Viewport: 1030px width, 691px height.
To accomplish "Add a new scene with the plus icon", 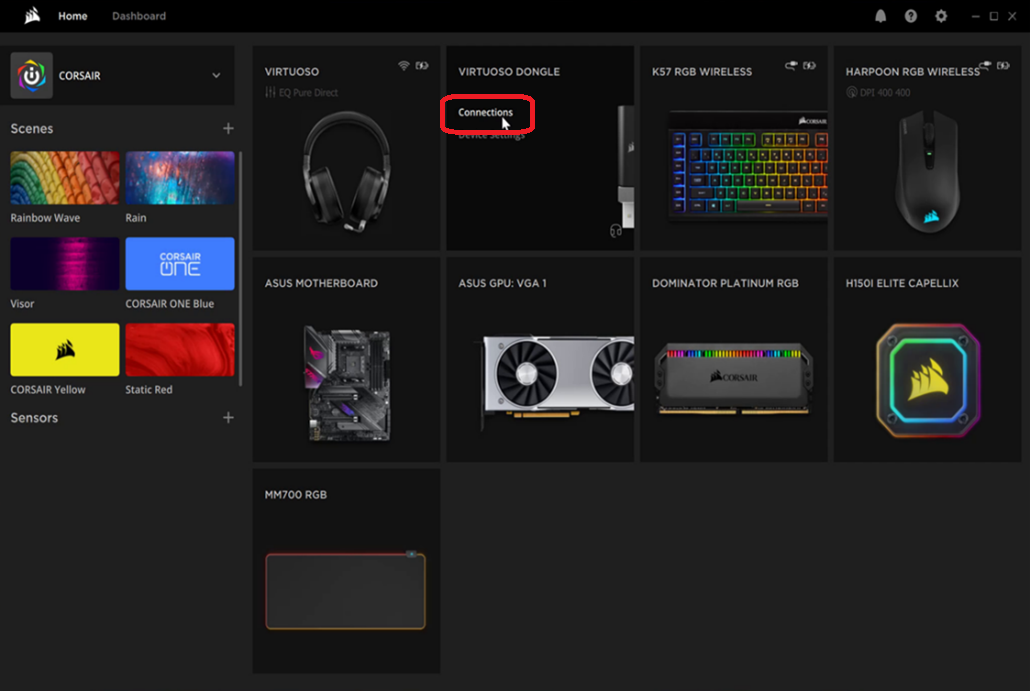I will 228,128.
